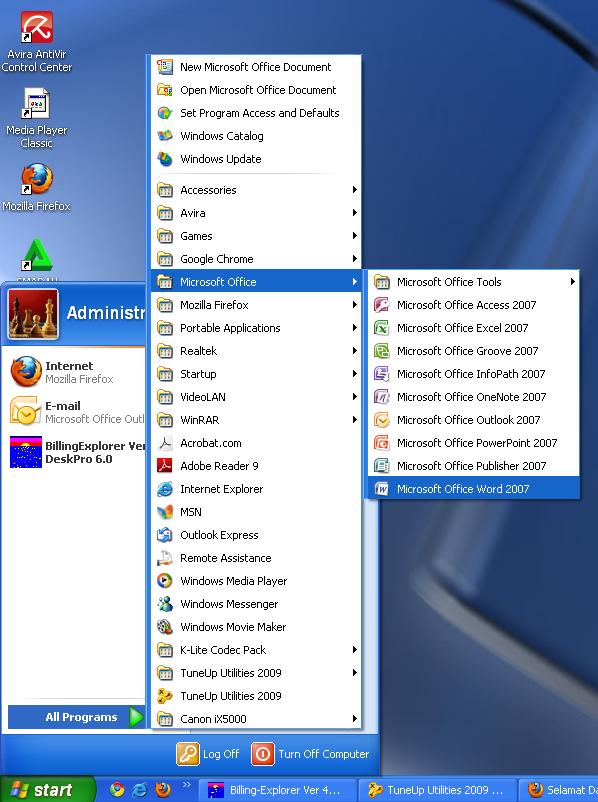Expand the Accessories folder arrow
This screenshot has height=802, width=598.
click(x=355, y=190)
